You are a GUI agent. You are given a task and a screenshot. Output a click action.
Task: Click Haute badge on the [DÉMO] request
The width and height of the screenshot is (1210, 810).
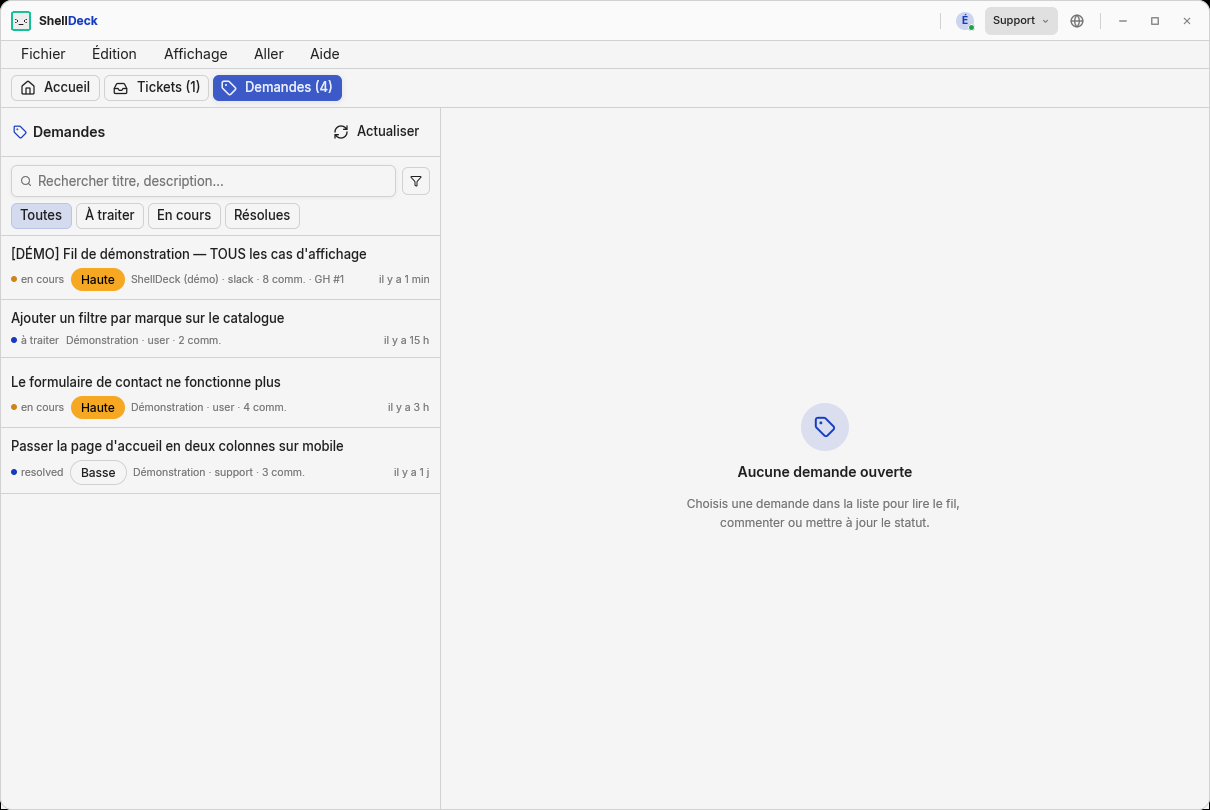[x=98, y=280]
